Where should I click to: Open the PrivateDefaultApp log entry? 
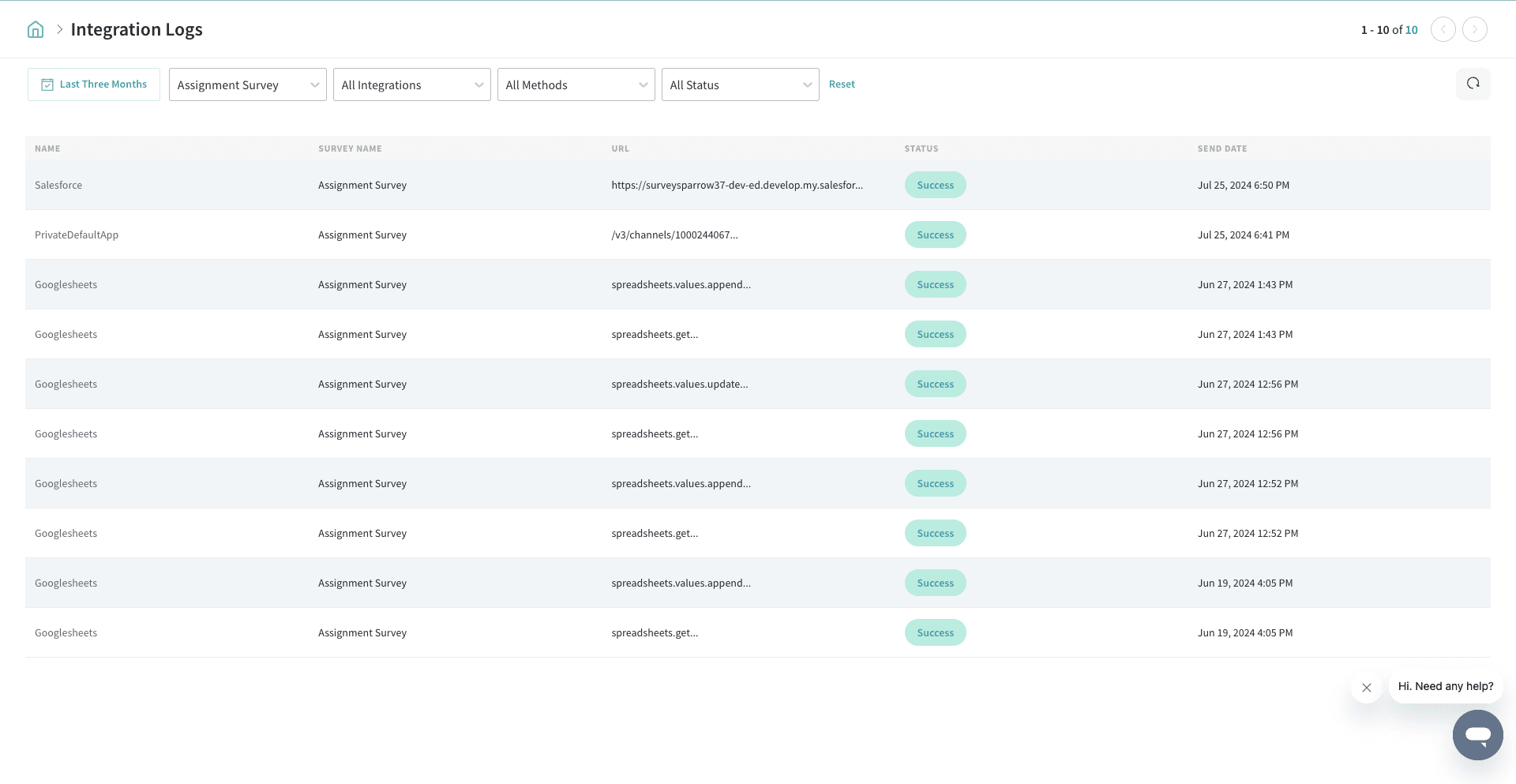pyautogui.click(x=77, y=235)
